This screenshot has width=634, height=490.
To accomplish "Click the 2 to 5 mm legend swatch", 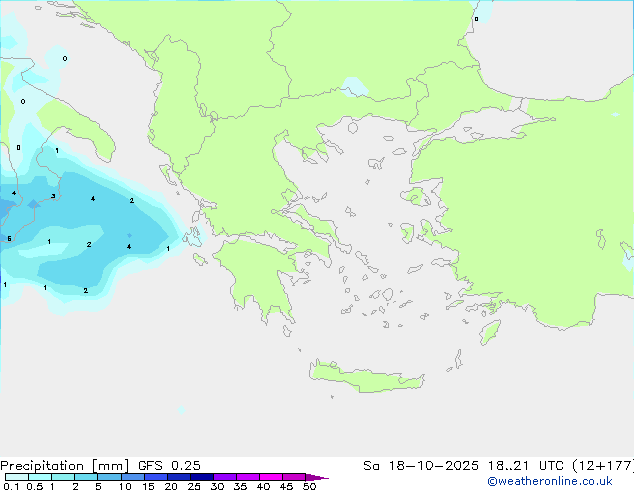I will [x=86, y=477].
